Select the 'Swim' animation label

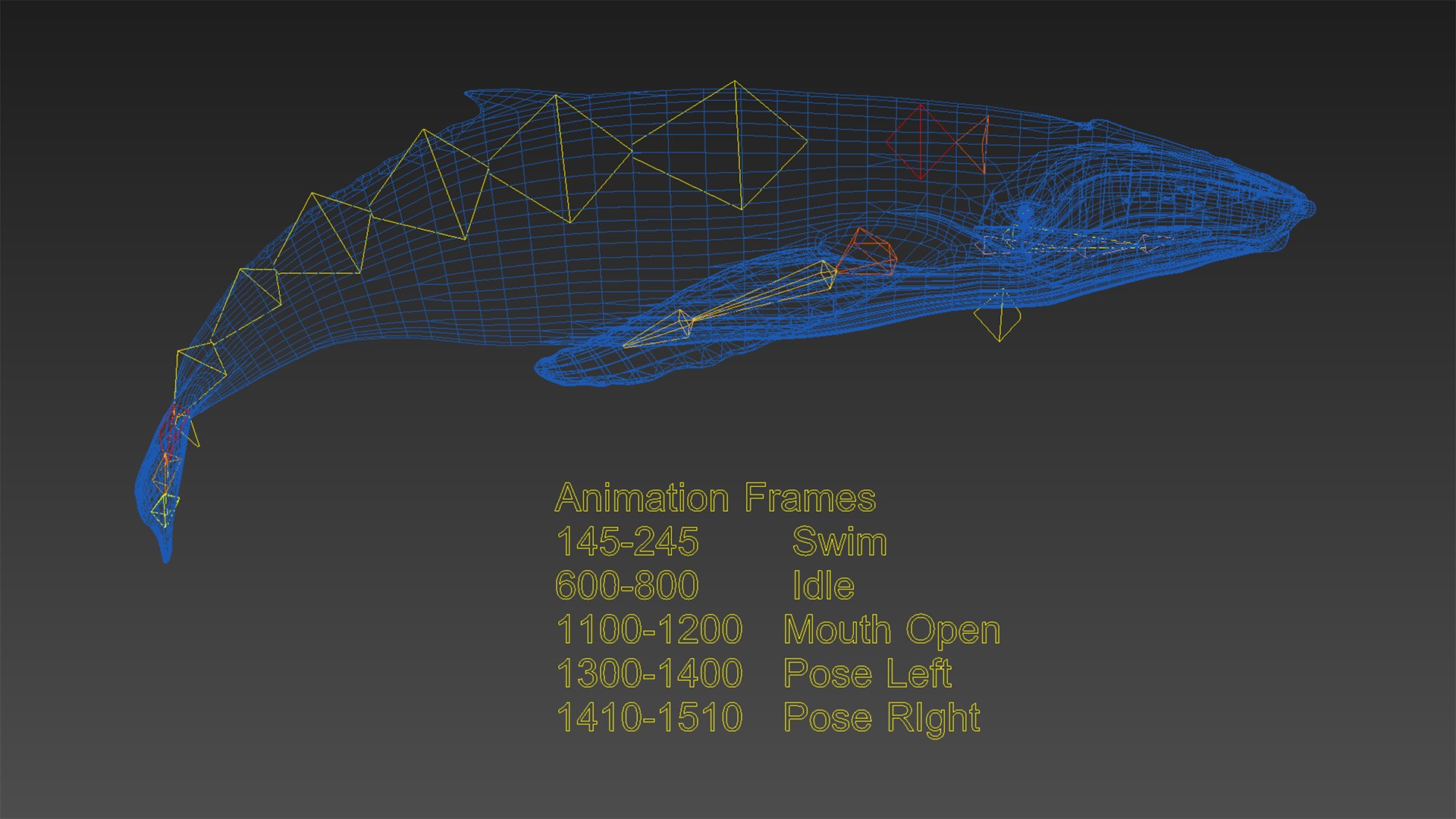[x=839, y=541]
